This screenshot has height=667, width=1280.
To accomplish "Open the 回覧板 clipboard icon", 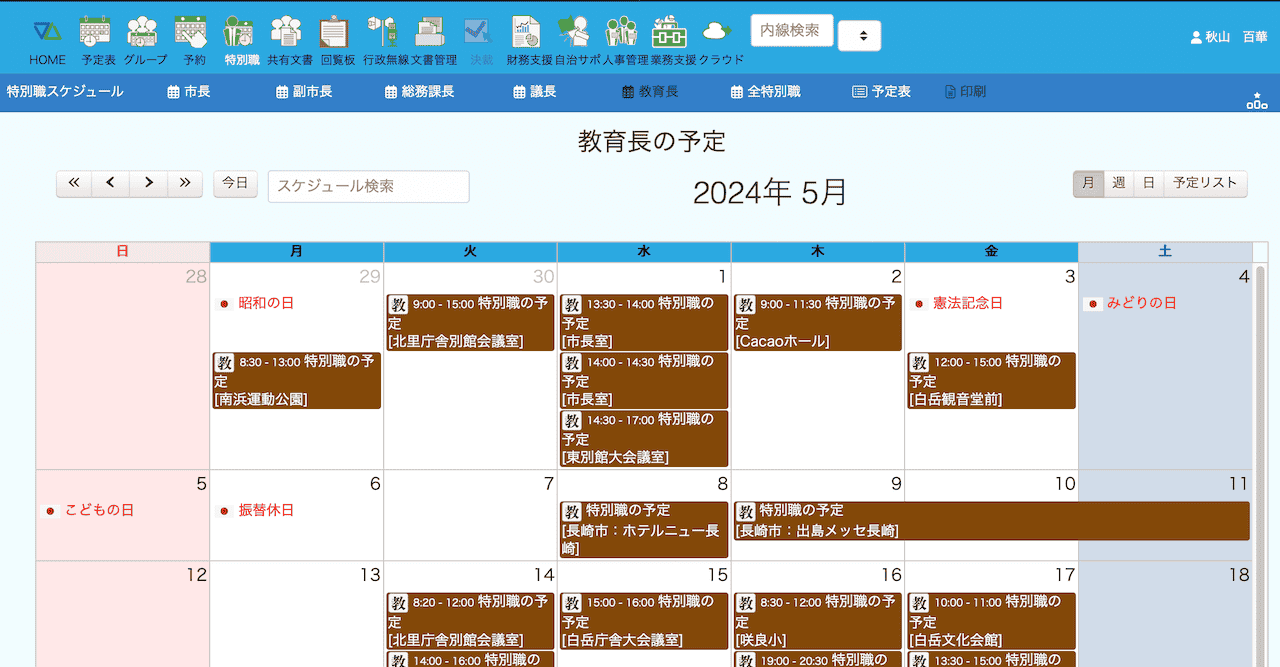I will (x=336, y=33).
